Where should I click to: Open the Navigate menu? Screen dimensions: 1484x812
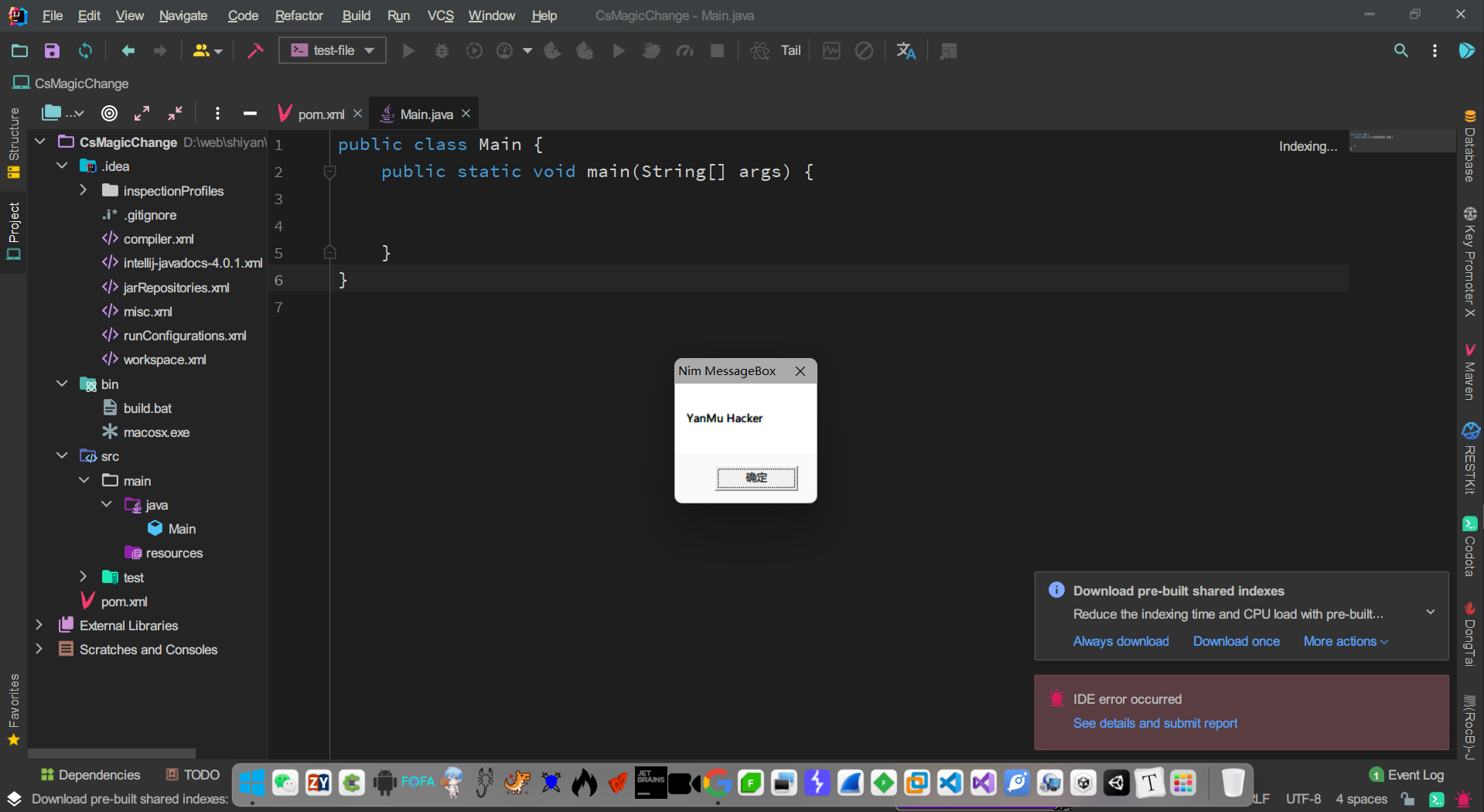click(183, 15)
